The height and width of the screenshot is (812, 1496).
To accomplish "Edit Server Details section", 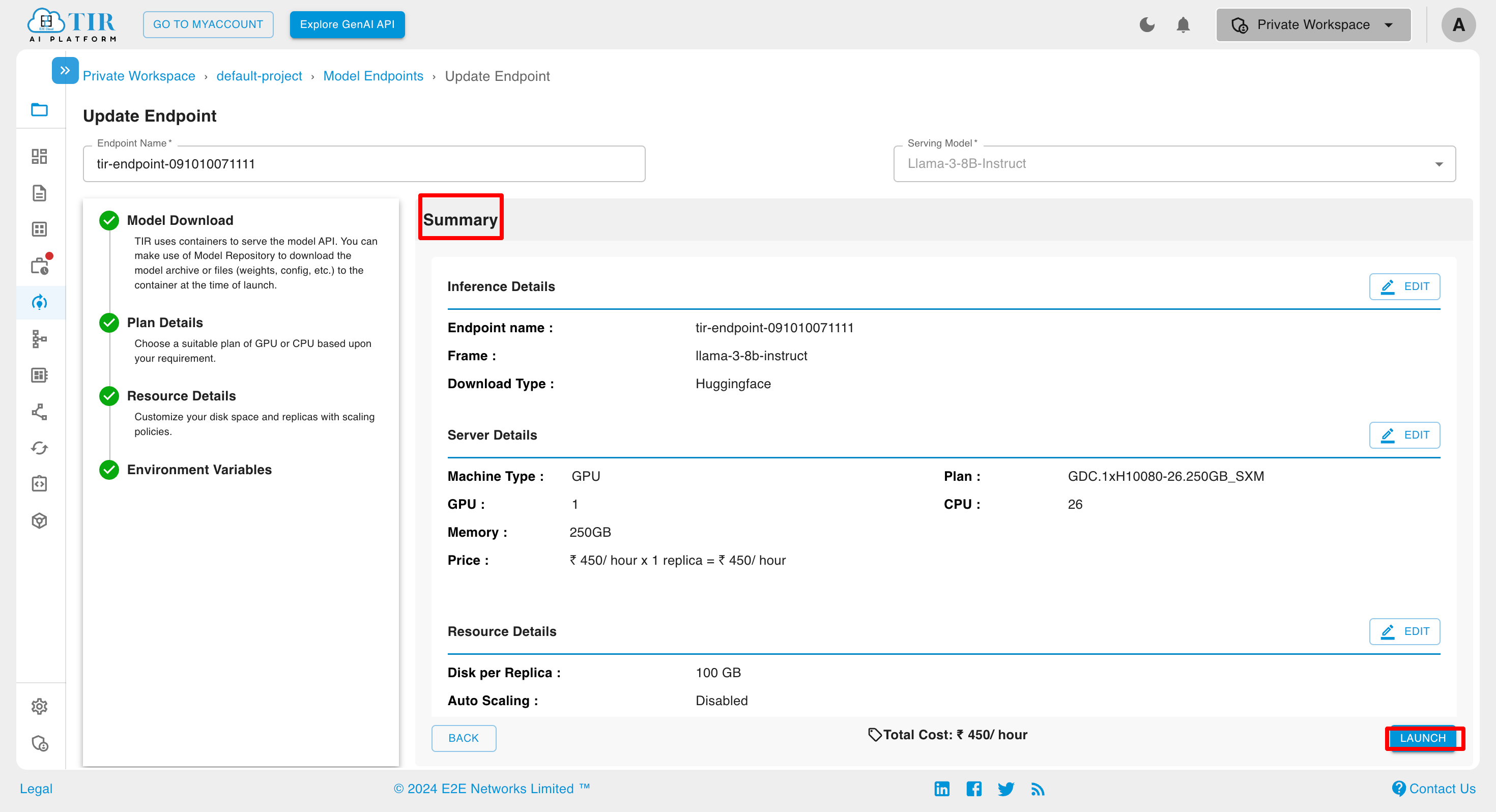I will click(1404, 435).
